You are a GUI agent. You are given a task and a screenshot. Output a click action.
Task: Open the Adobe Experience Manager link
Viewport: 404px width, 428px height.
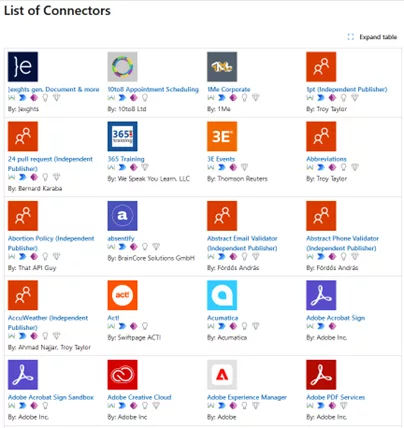pos(247,397)
